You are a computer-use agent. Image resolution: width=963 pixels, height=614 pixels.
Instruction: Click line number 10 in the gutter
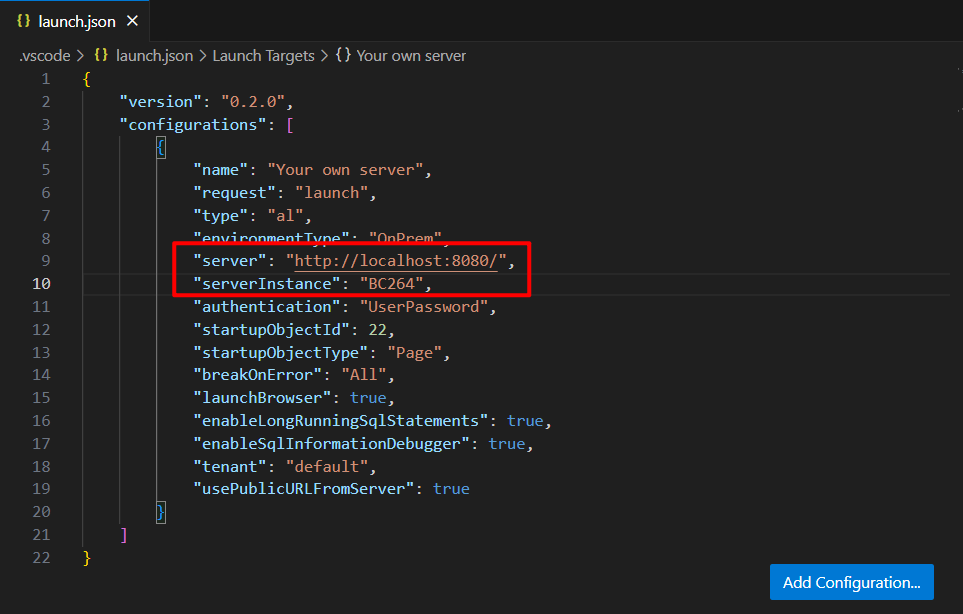tap(41, 284)
